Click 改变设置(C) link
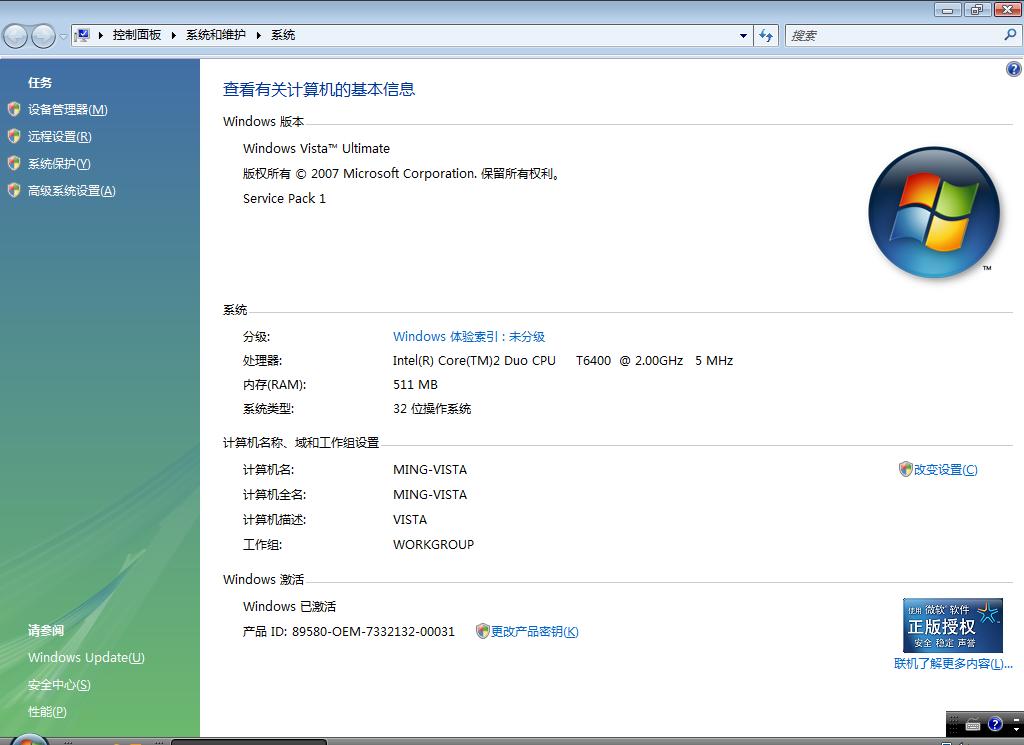The height and width of the screenshot is (745, 1024). point(945,469)
